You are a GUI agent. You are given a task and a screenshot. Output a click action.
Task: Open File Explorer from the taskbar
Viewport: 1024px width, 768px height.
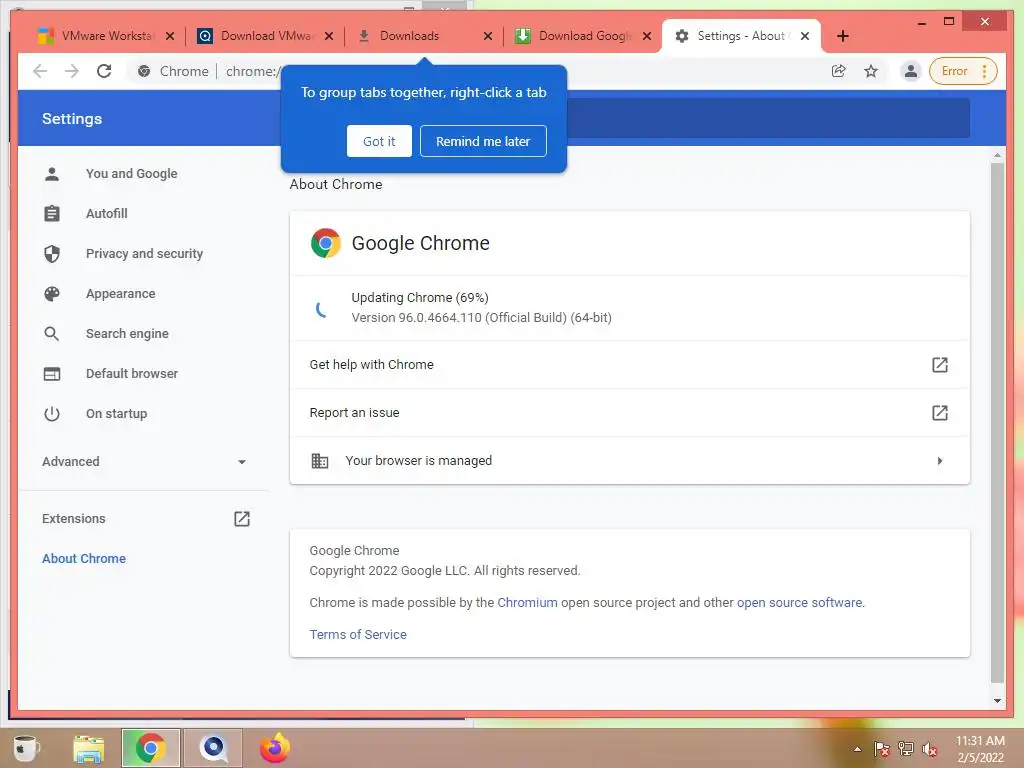[x=89, y=748]
